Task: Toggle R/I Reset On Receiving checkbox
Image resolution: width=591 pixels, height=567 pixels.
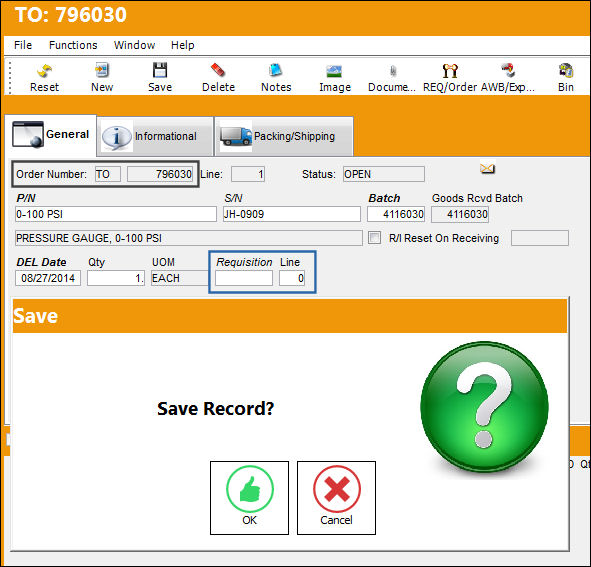Action: 374,238
